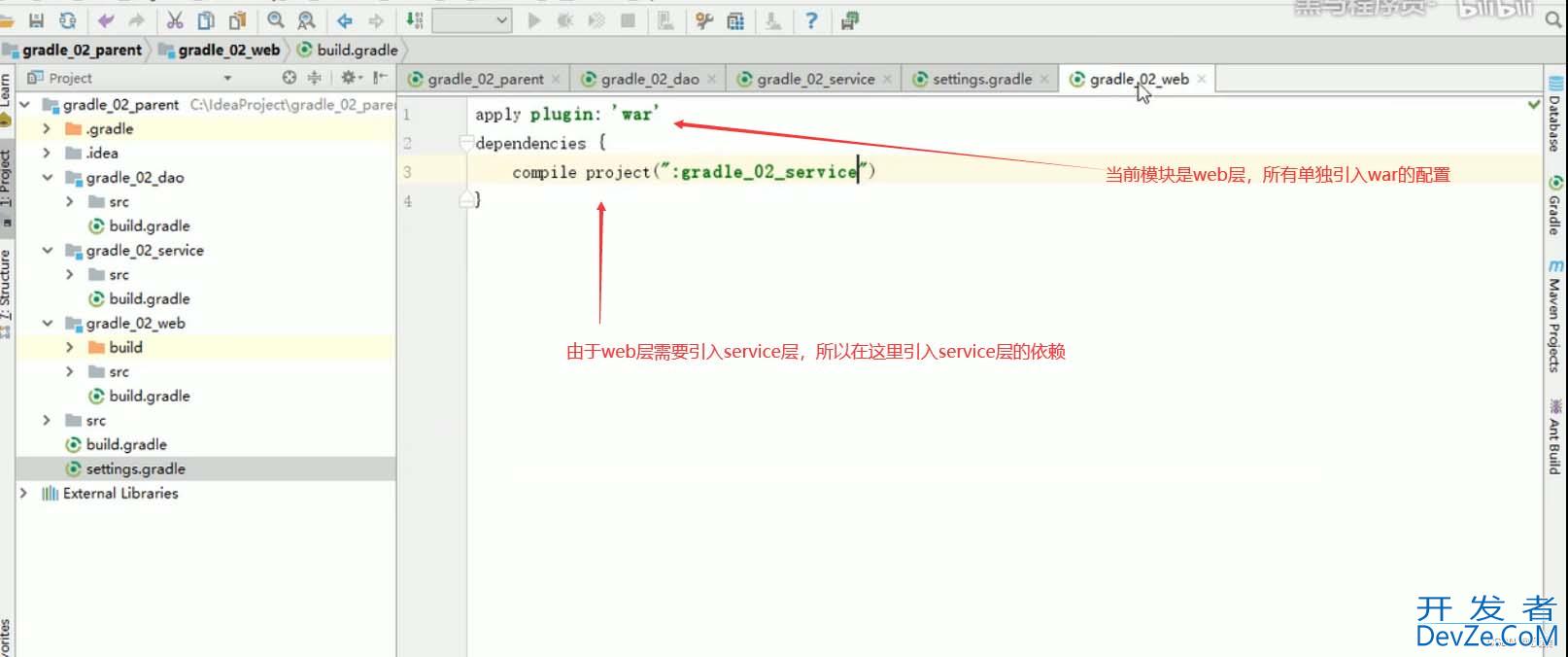Click the Redo arrow icon

pos(137,20)
